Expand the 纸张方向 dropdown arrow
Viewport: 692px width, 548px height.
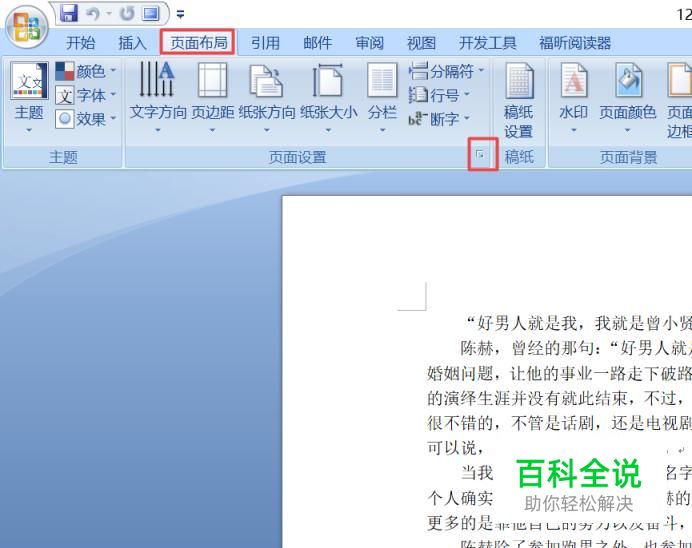267,130
